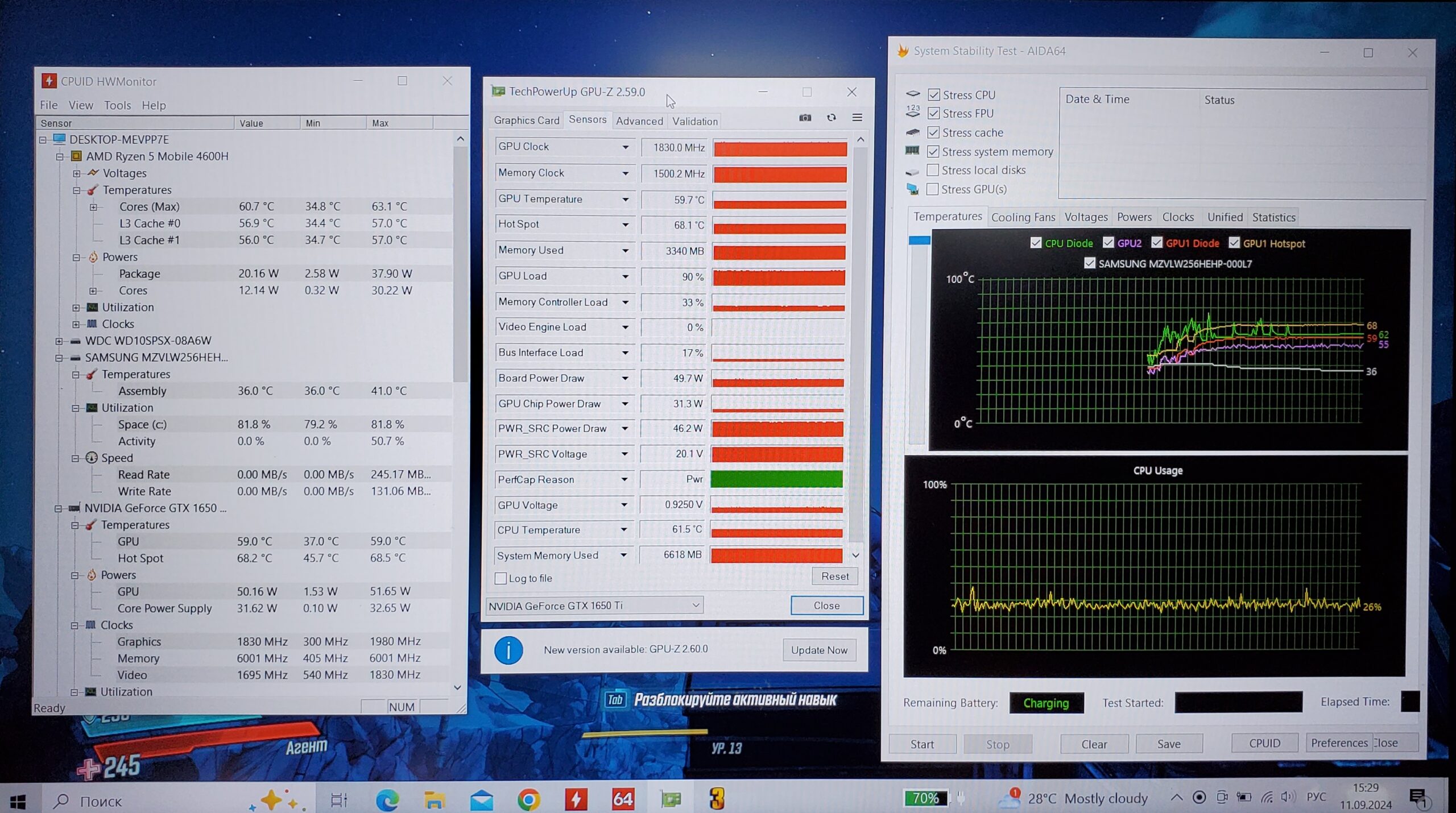Expand the Voltages tree node

[x=76, y=173]
